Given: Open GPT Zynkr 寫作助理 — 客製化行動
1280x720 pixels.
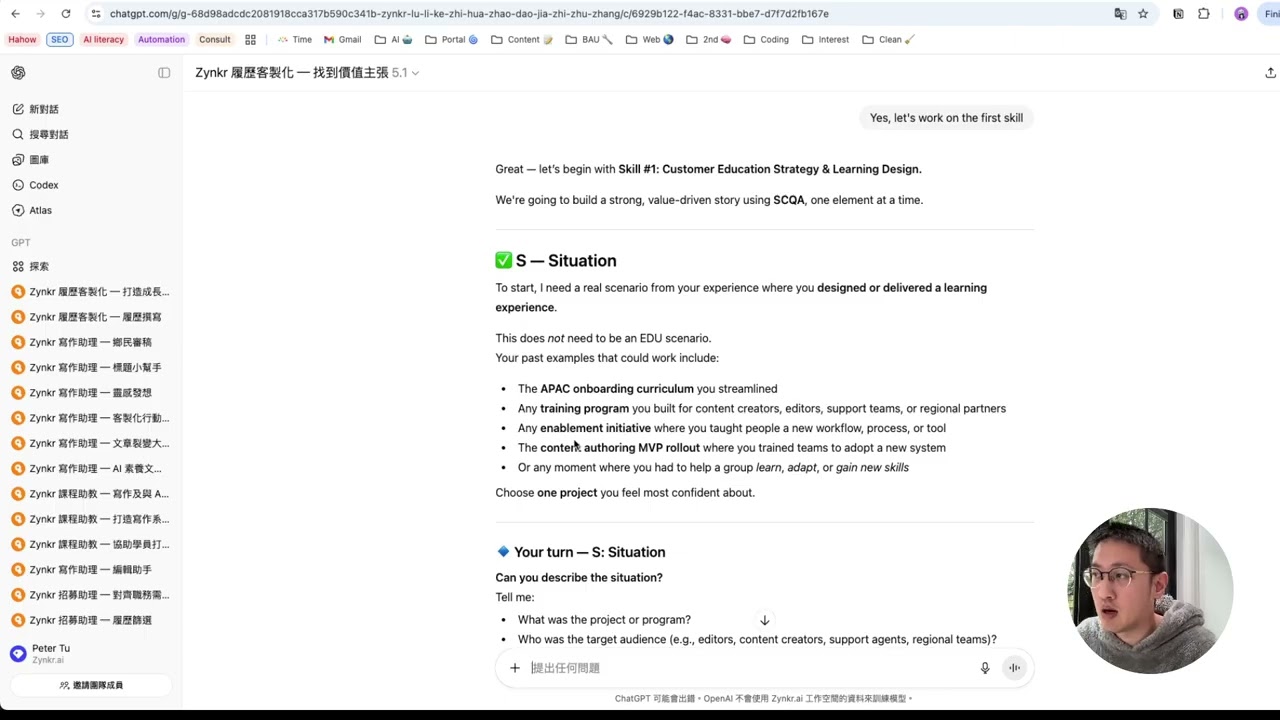Looking at the screenshot, I should coord(91,418).
